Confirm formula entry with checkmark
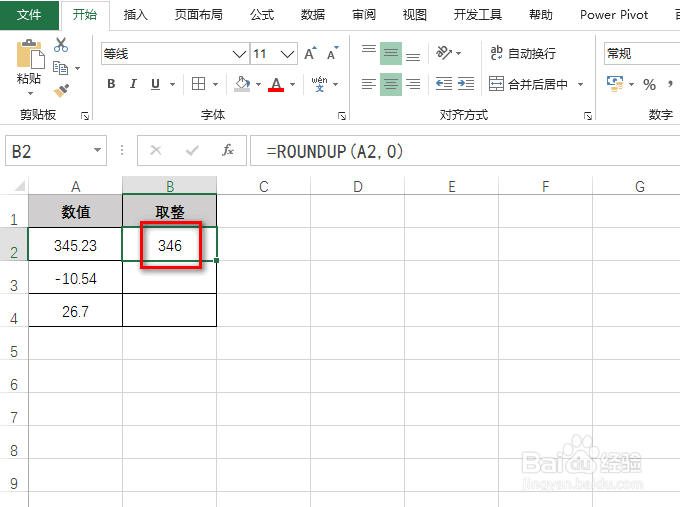Viewport: 680px width, 507px height. [192, 150]
